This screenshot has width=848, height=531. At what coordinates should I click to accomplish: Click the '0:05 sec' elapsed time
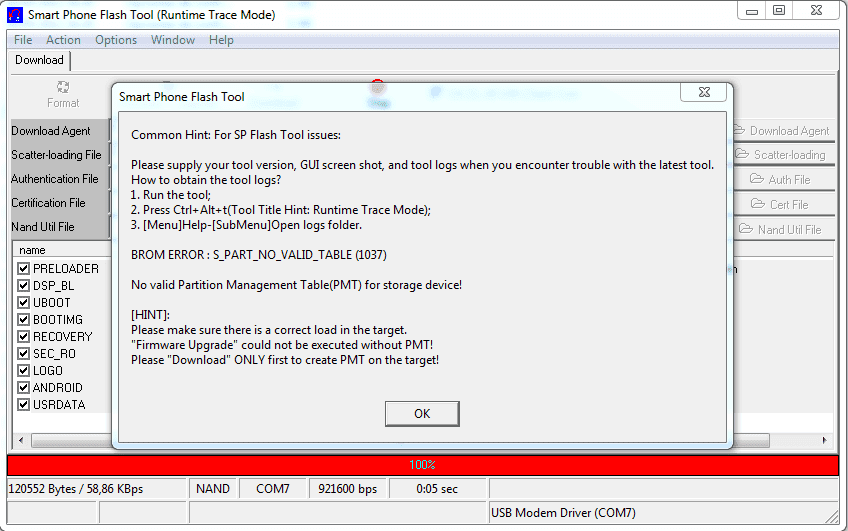[437, 489]
